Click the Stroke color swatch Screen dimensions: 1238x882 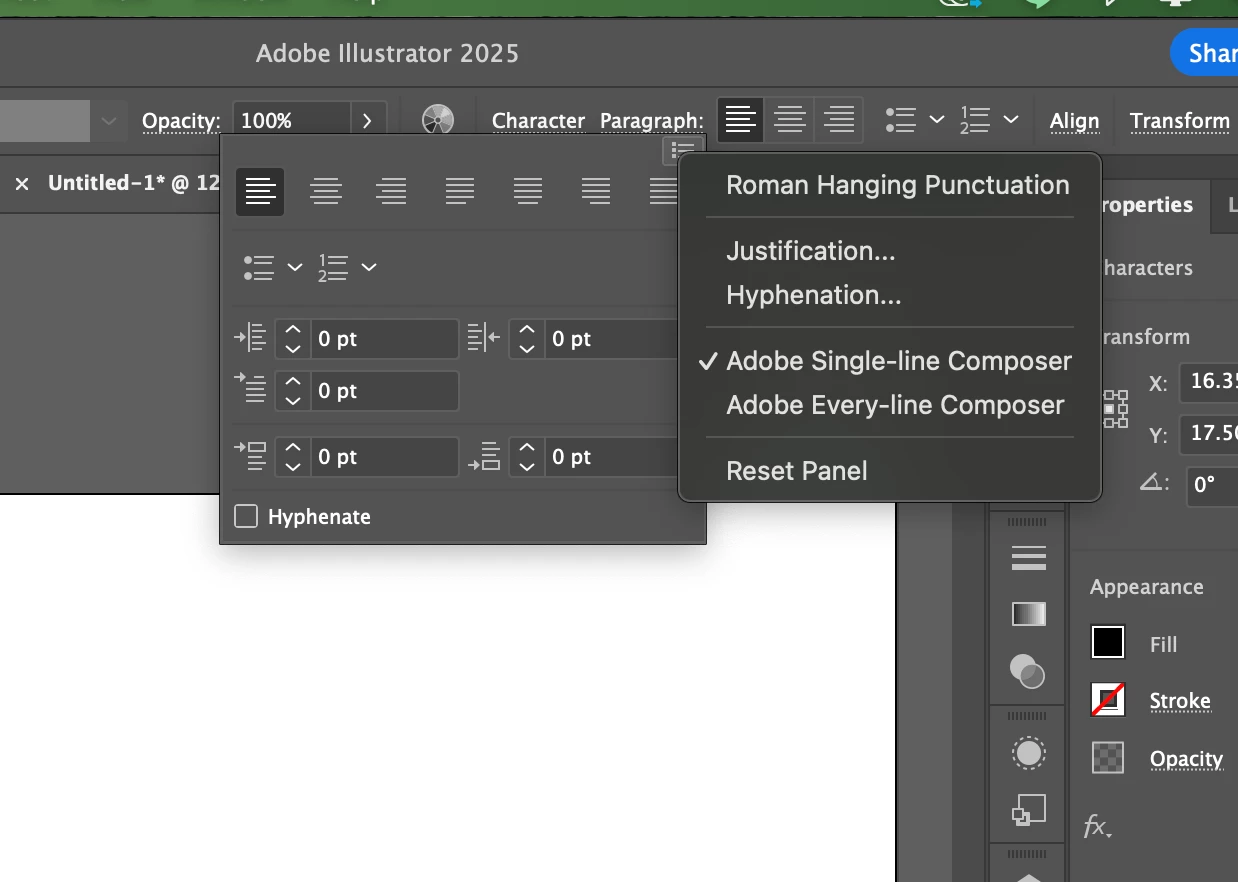pyautogui.click(x=1108, y=700)
